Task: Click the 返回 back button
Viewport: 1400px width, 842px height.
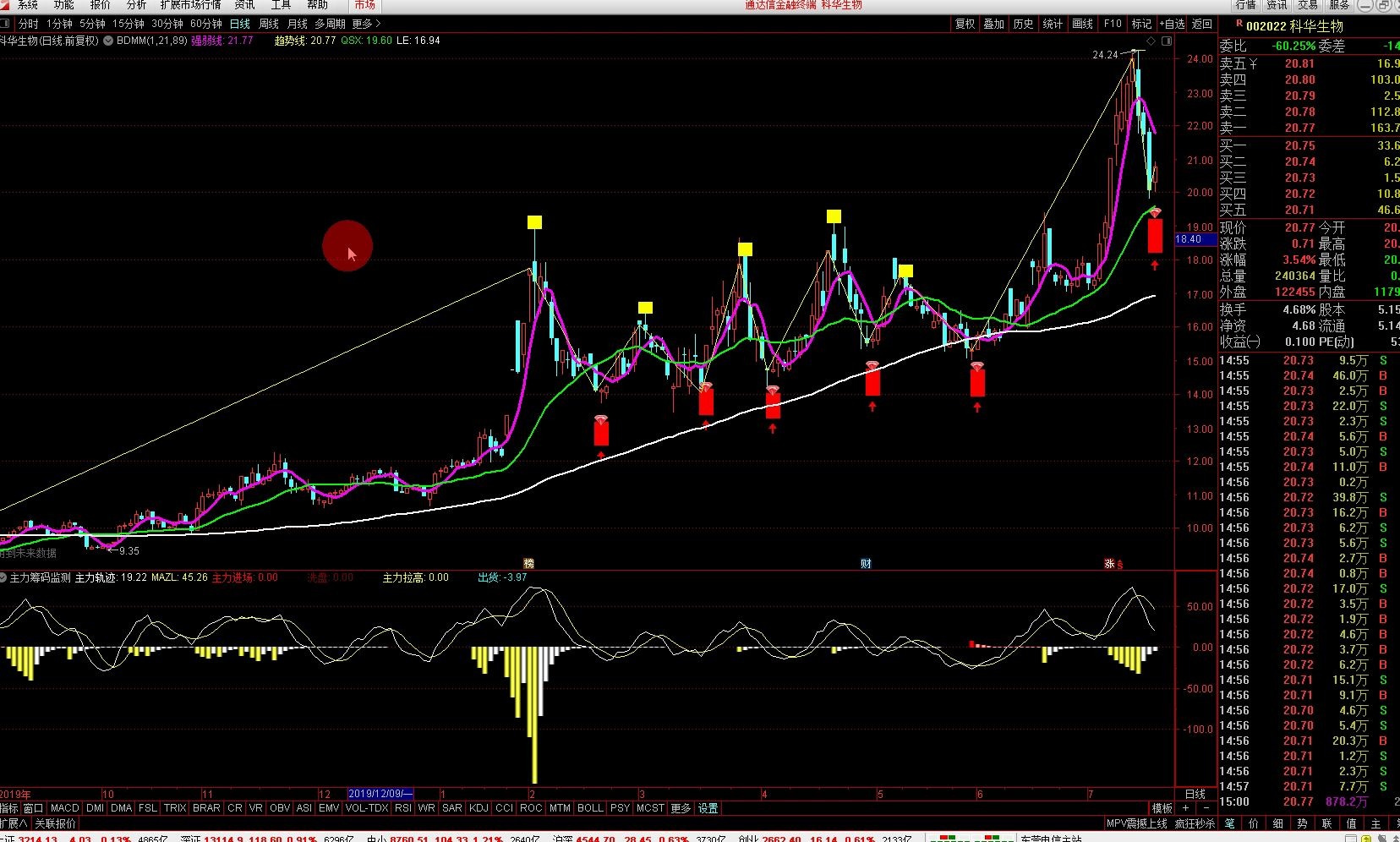Action: pos(1202,24)
